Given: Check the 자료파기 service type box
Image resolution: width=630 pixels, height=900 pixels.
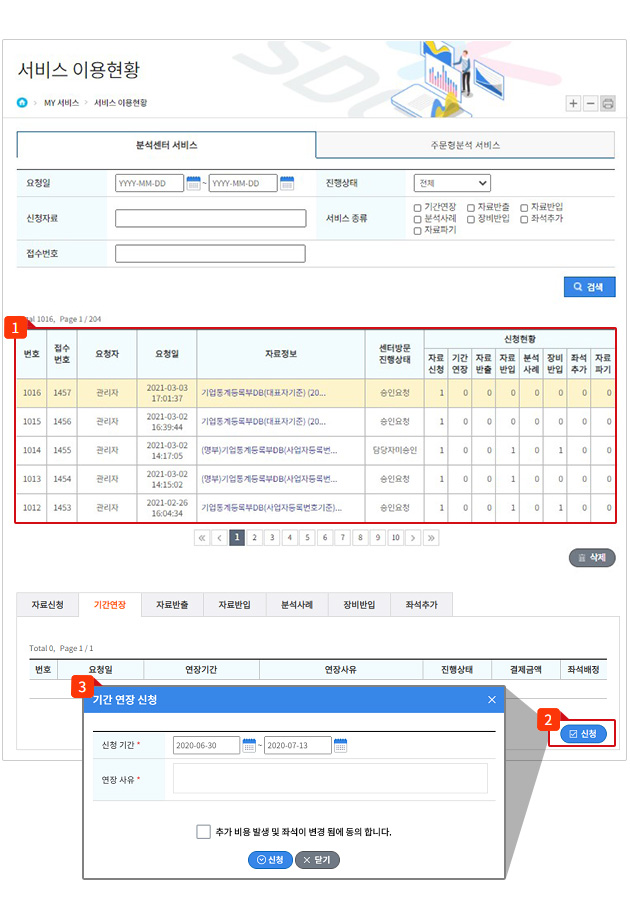Looking at the screenshot, I should click(418, 231).
